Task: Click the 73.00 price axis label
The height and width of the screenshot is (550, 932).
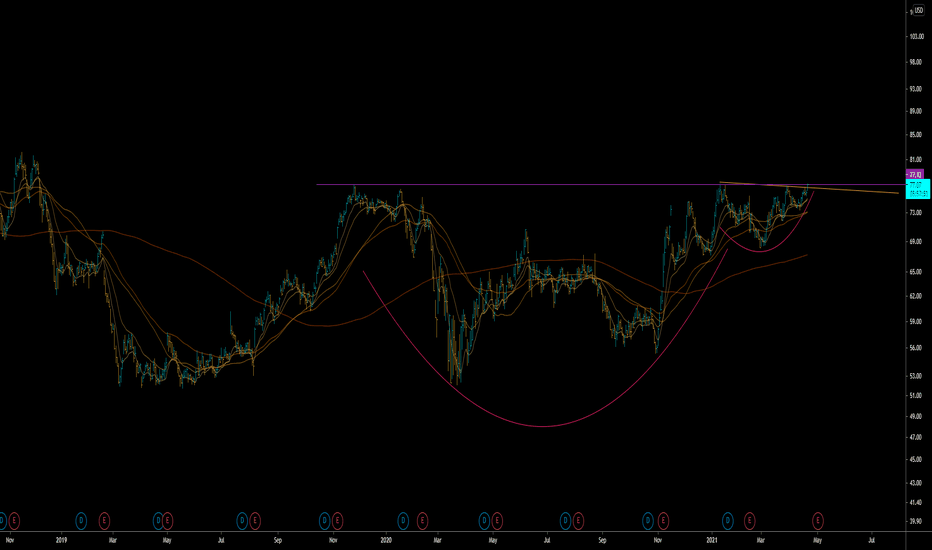Action: pos(915,212)
